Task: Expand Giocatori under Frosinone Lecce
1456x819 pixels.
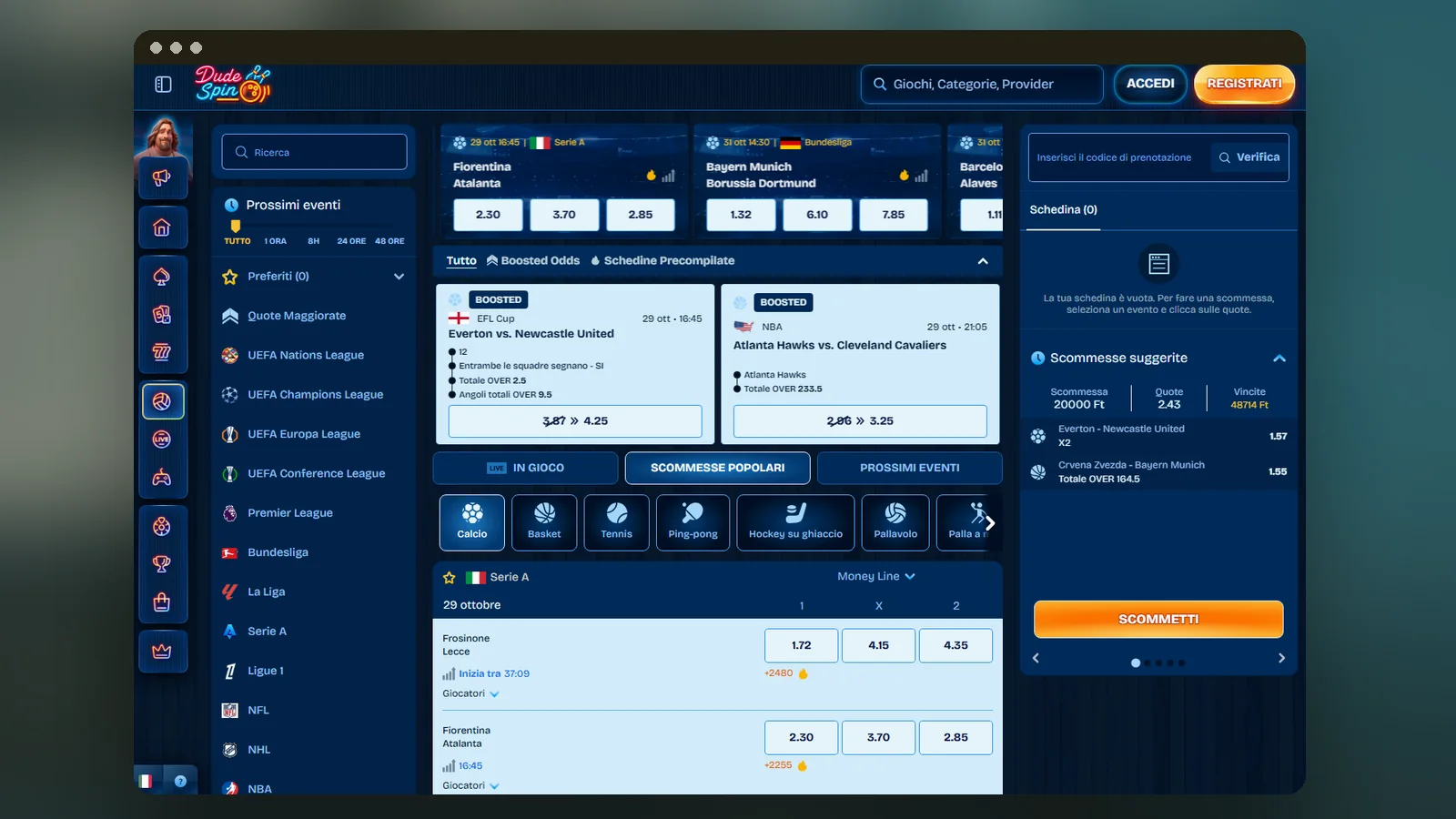Action: pos(470,693)
